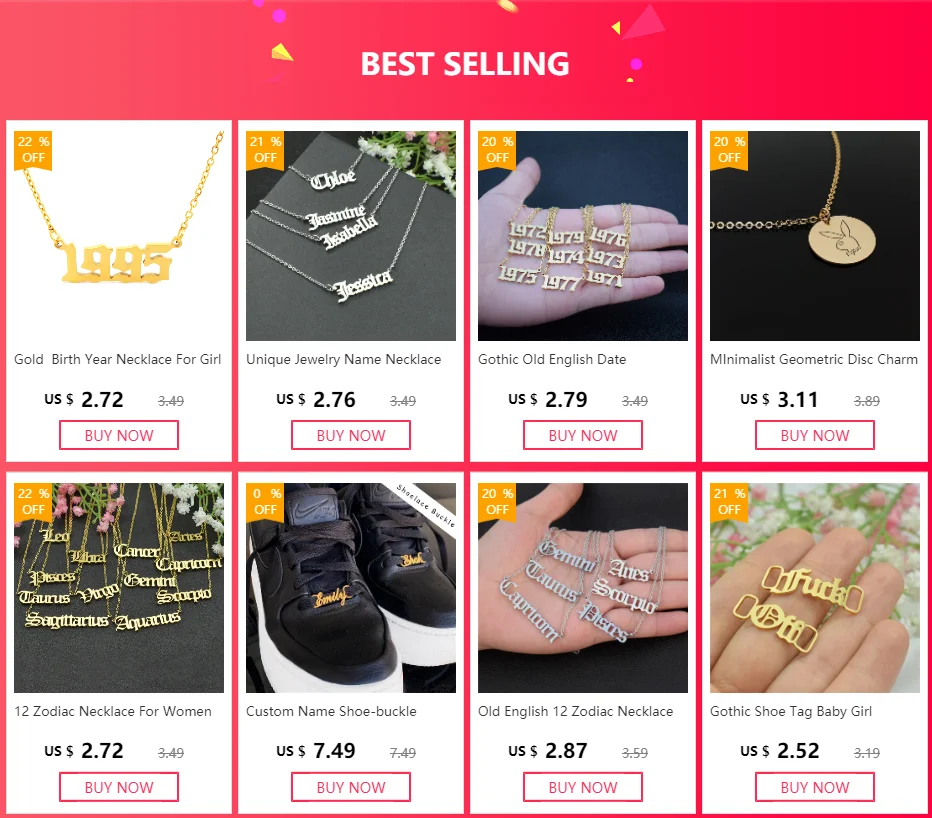This screenshot has height=818, width=932.
Task: Click the BEST SELLING banner heading
Action: [465, 64]
